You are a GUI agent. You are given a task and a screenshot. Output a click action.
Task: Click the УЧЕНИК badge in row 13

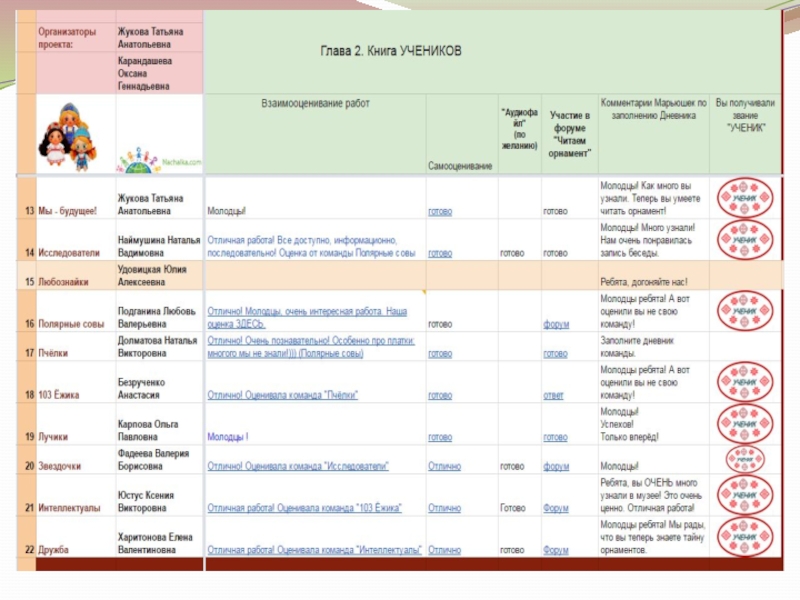click(x=745, y=197)
